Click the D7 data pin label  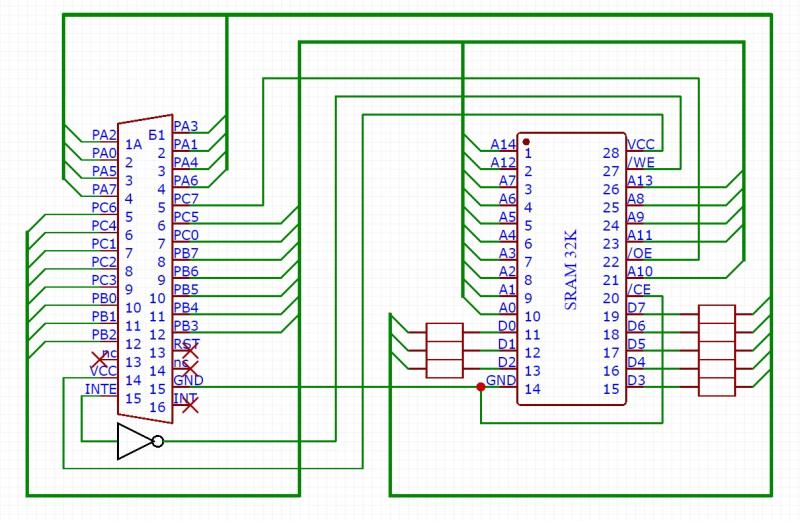click(x=636, y=307)
